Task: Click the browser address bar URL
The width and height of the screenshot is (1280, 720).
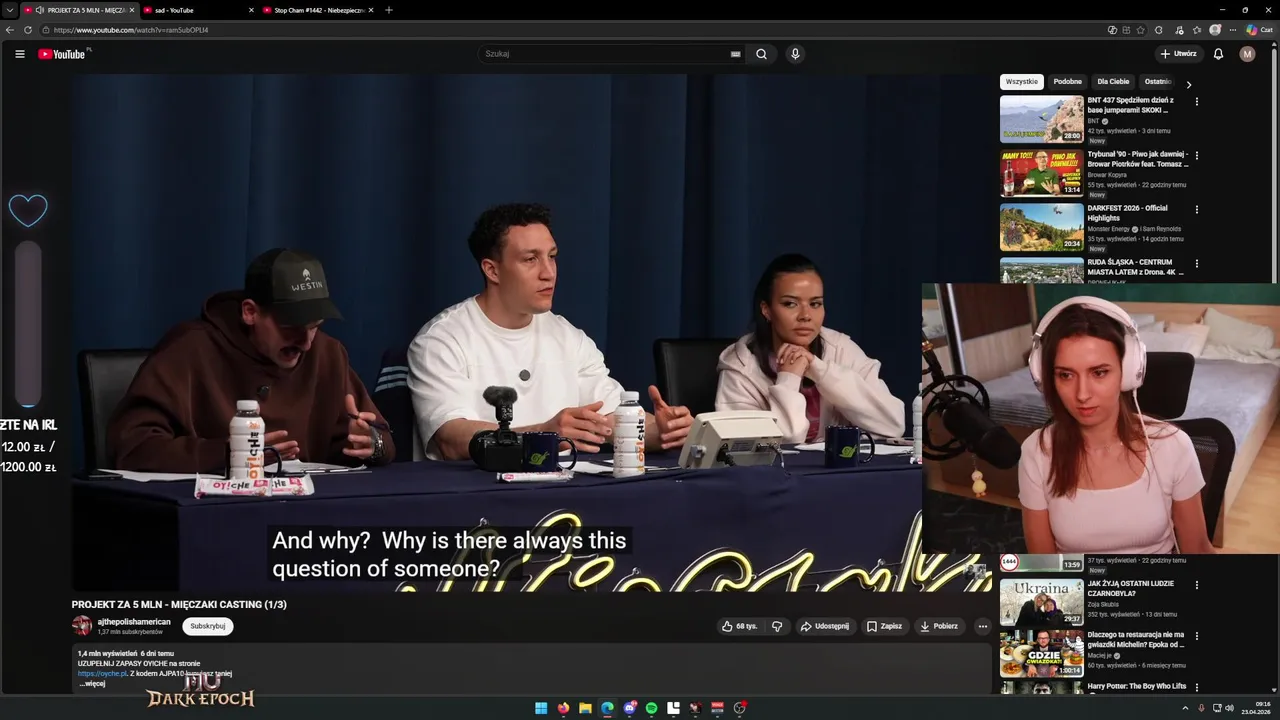Action: click(131, 30)
